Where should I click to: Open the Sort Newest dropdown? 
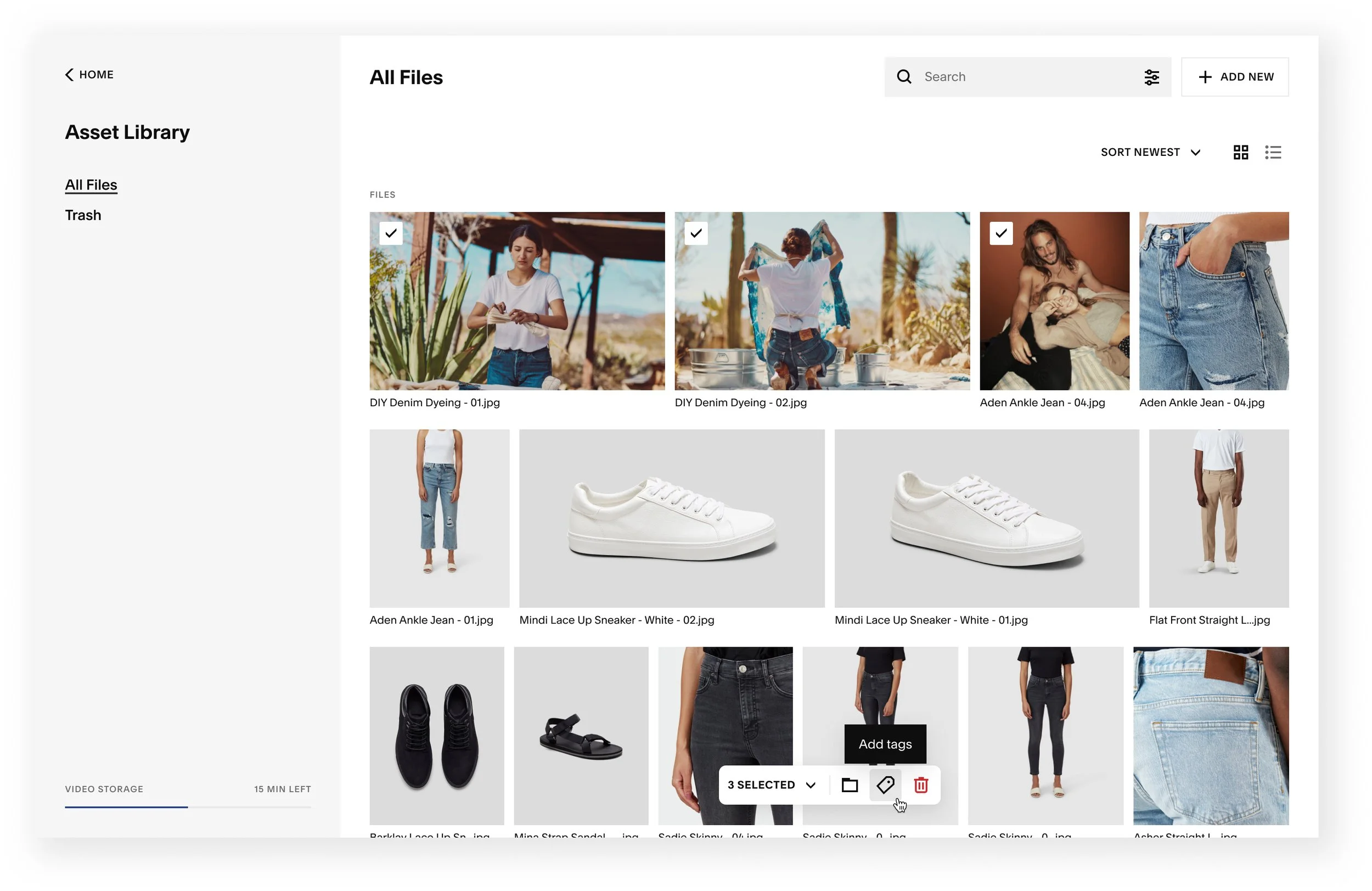pos(1150,152)
